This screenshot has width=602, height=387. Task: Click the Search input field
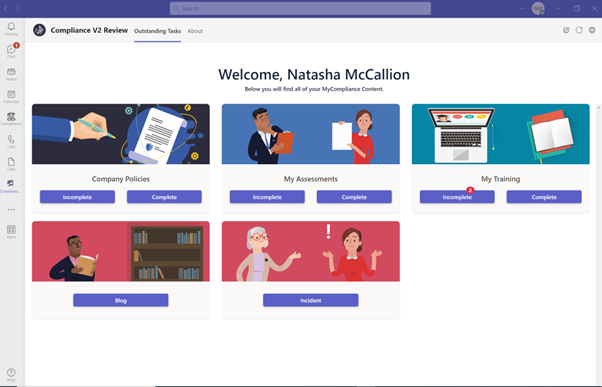300,8
